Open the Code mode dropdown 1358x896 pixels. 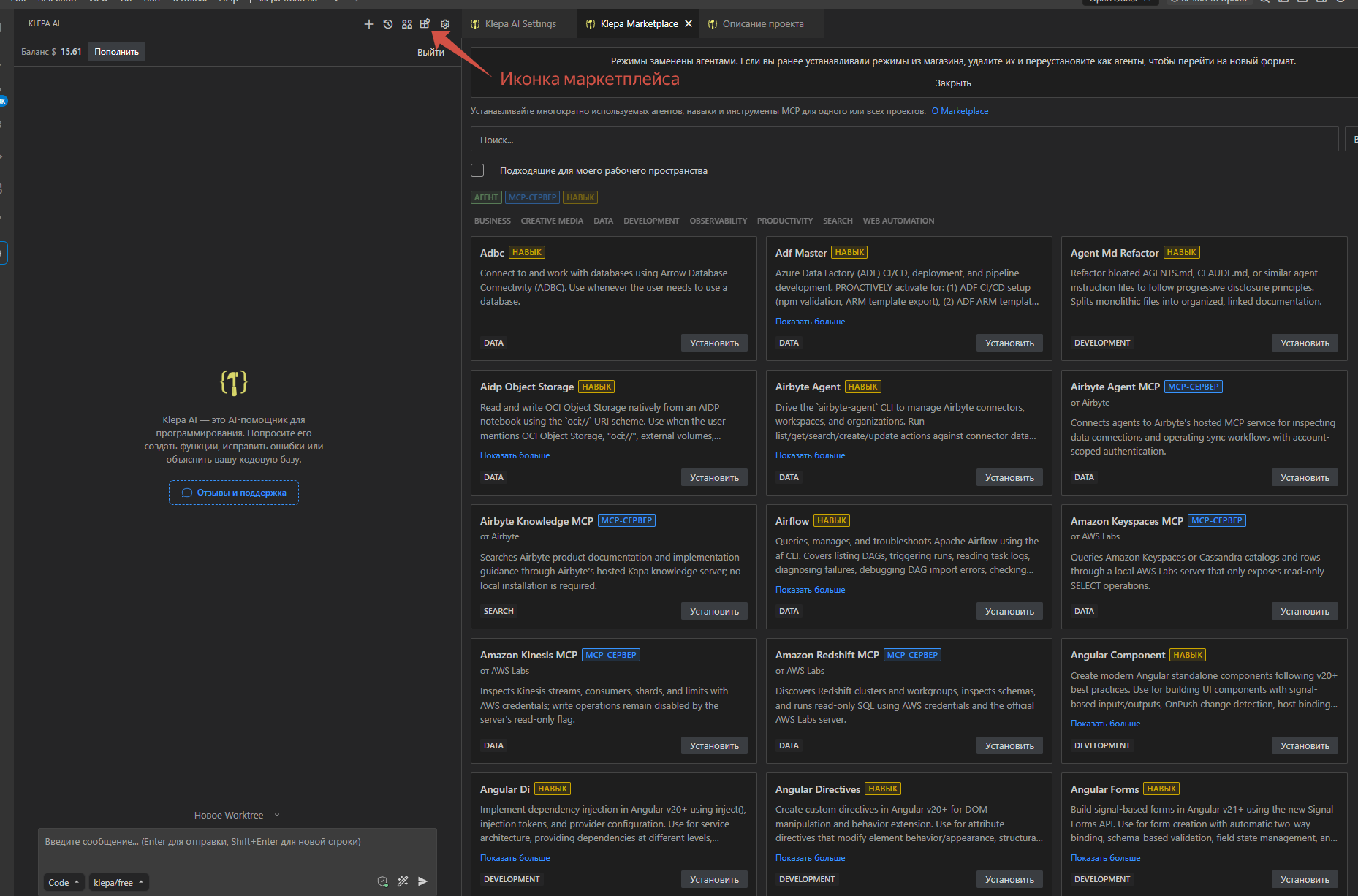coord(64,882)
